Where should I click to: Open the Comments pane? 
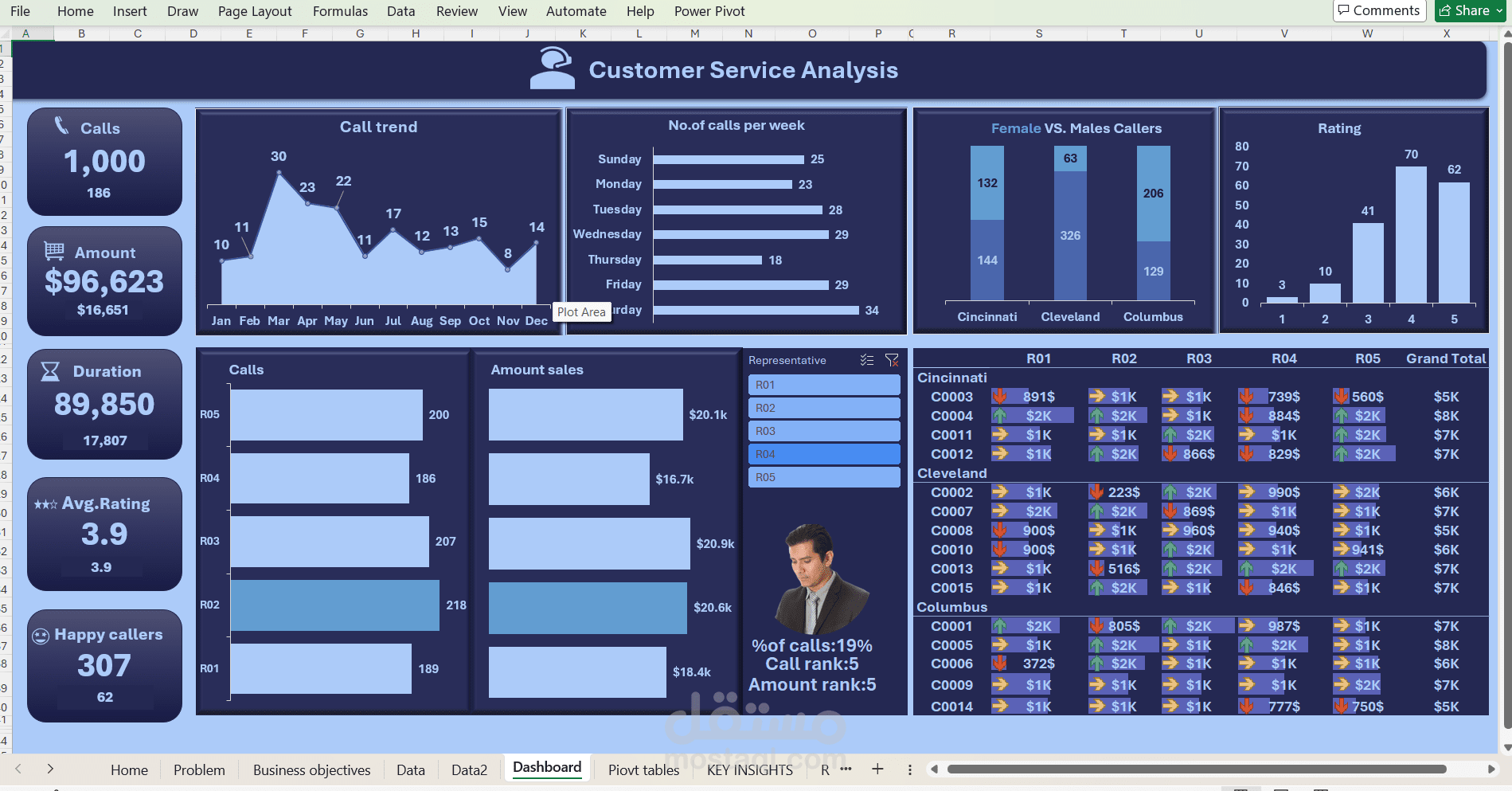pos(1379,10)
